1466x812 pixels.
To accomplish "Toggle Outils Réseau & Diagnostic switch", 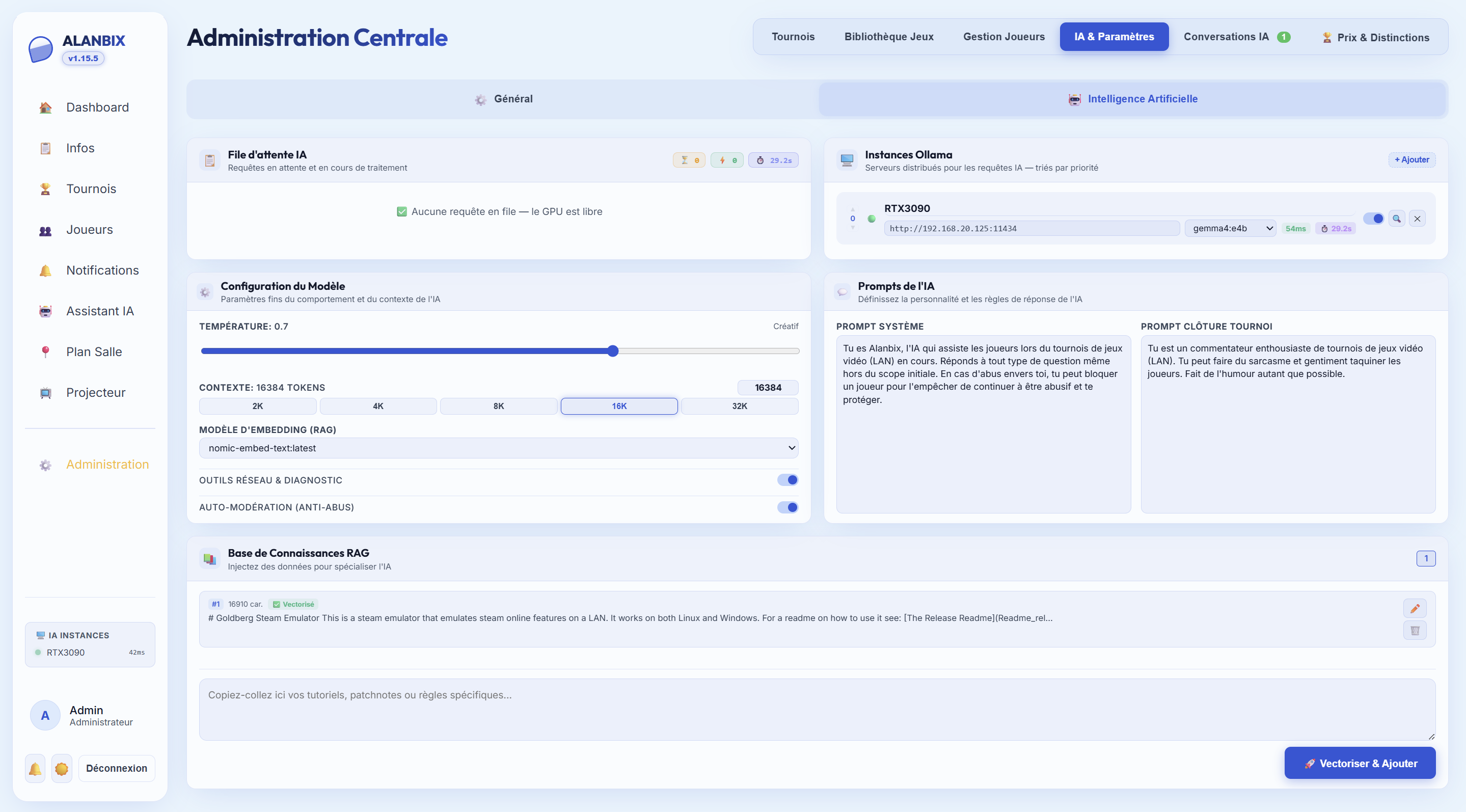I will [x=788, y=480].
